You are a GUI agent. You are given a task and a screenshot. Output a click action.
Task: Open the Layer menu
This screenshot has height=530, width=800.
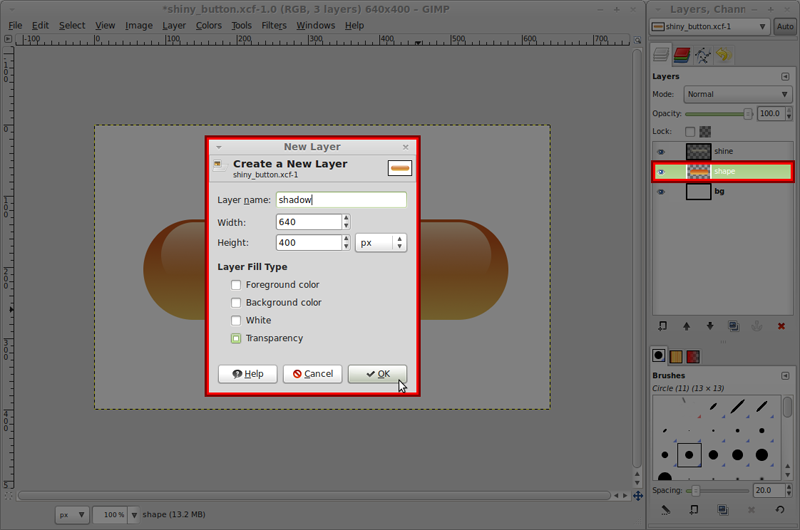(x=174, y=26)
